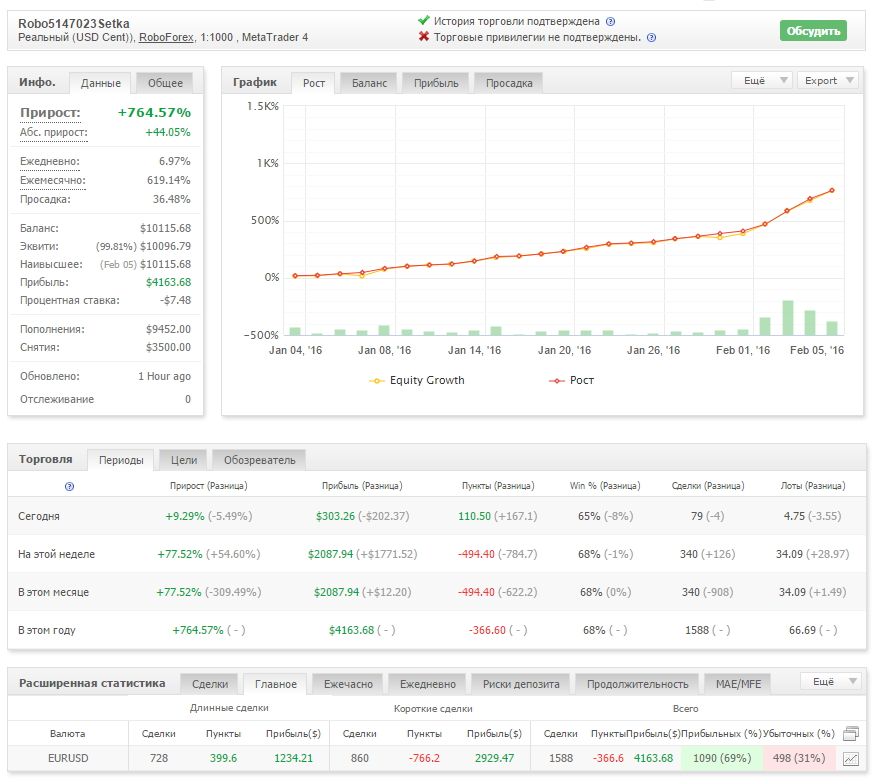876x783 pixels.
Task: Click the Robo5147023Setka account title
Action: (x=74, y=24)
